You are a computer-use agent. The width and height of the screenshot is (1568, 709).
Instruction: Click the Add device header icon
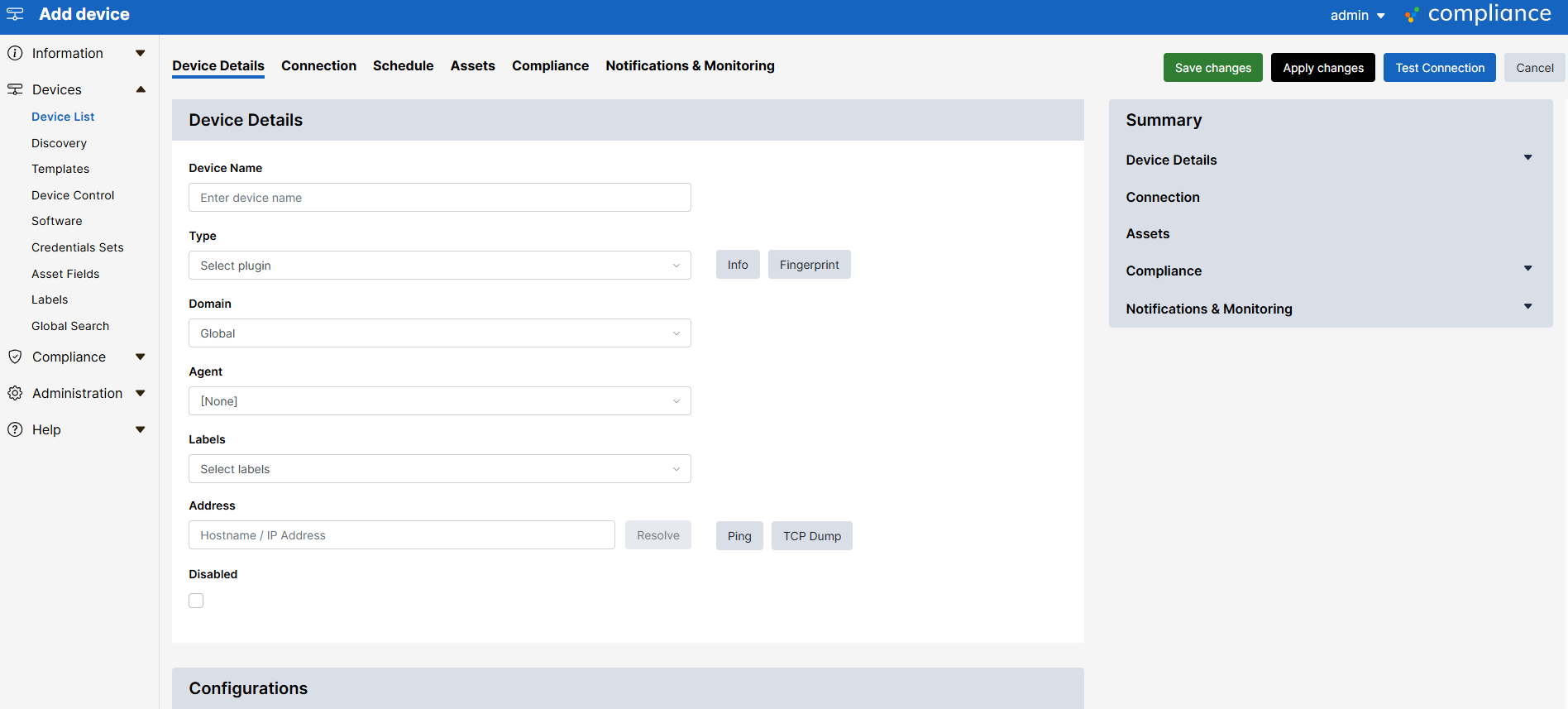click(15, 14)
